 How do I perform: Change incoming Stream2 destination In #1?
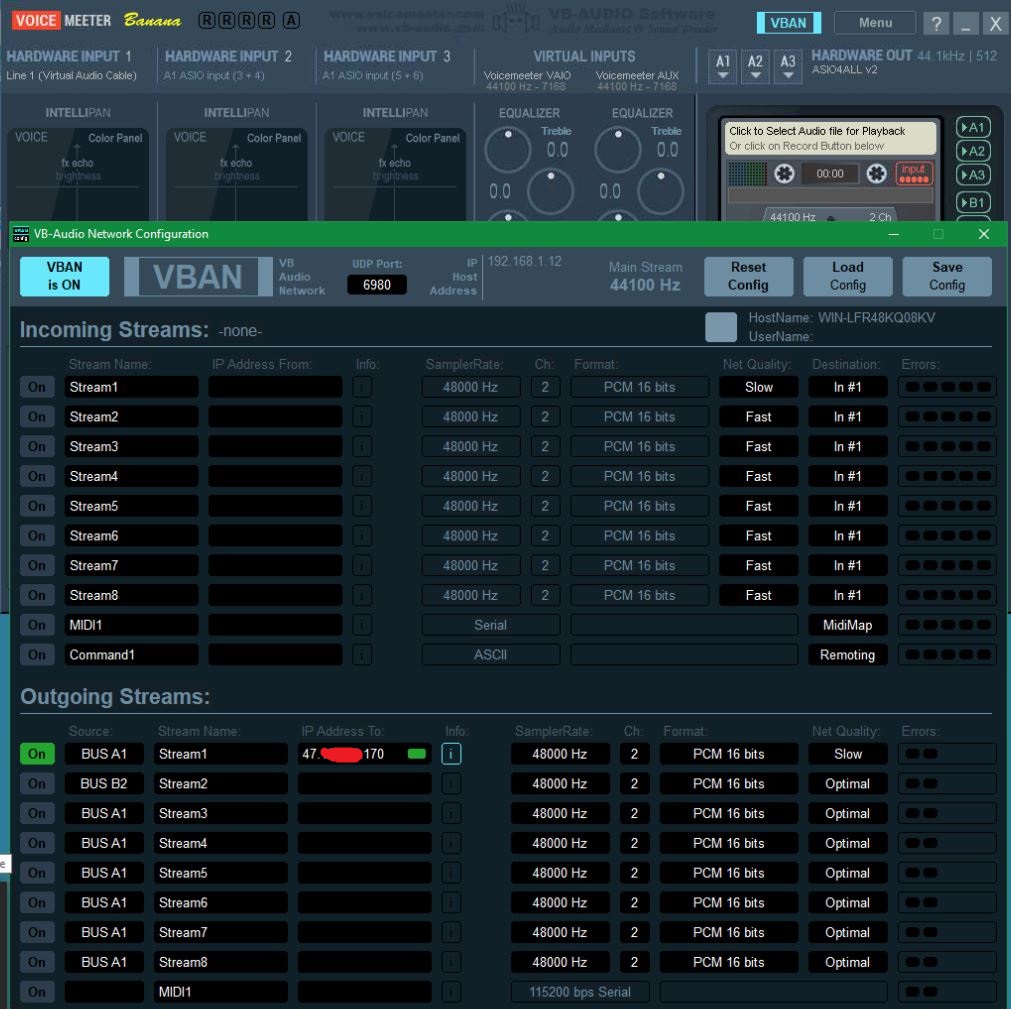847,416
